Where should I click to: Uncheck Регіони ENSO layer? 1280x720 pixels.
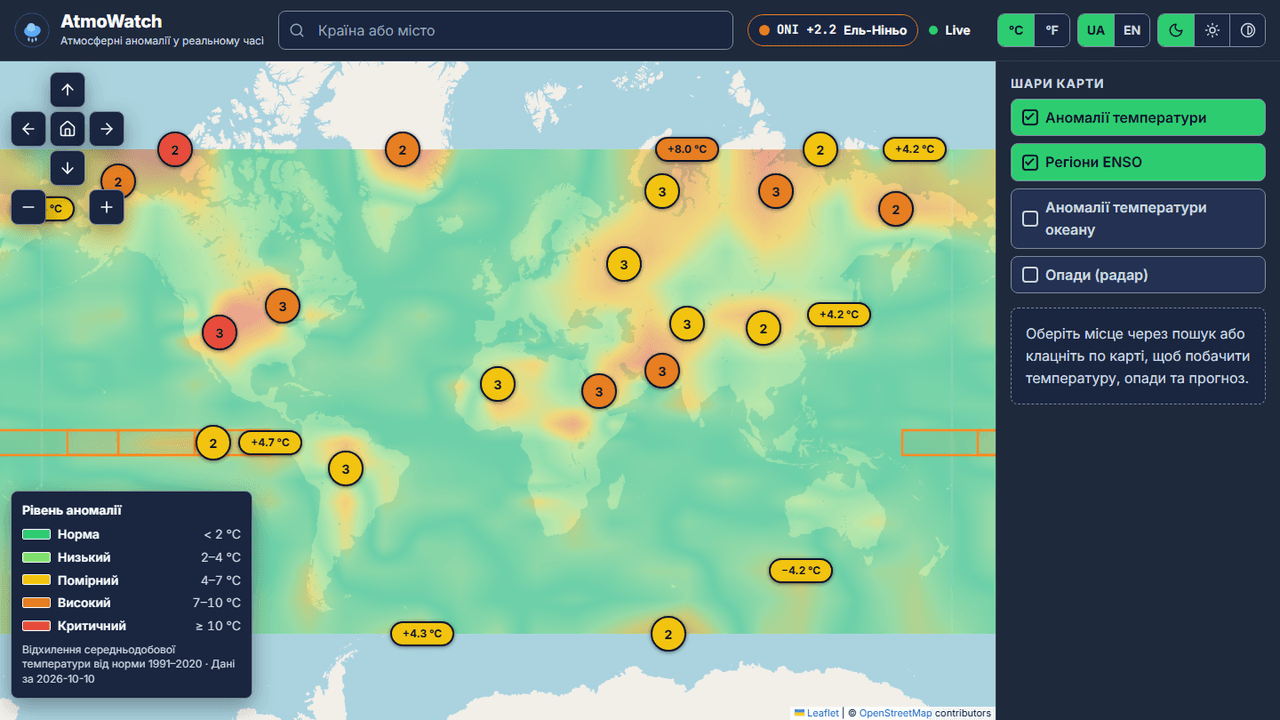point(1138,162)
